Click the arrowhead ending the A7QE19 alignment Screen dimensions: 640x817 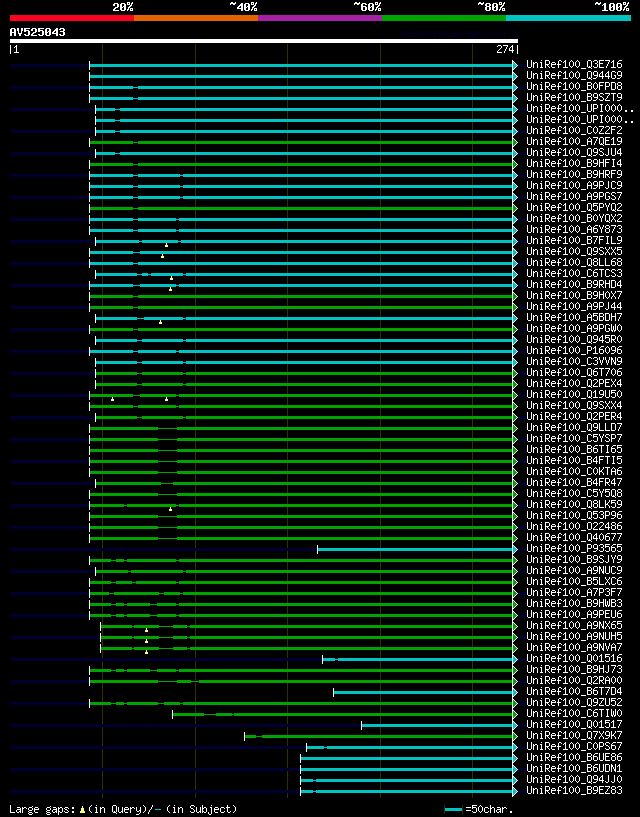[515, 142]
